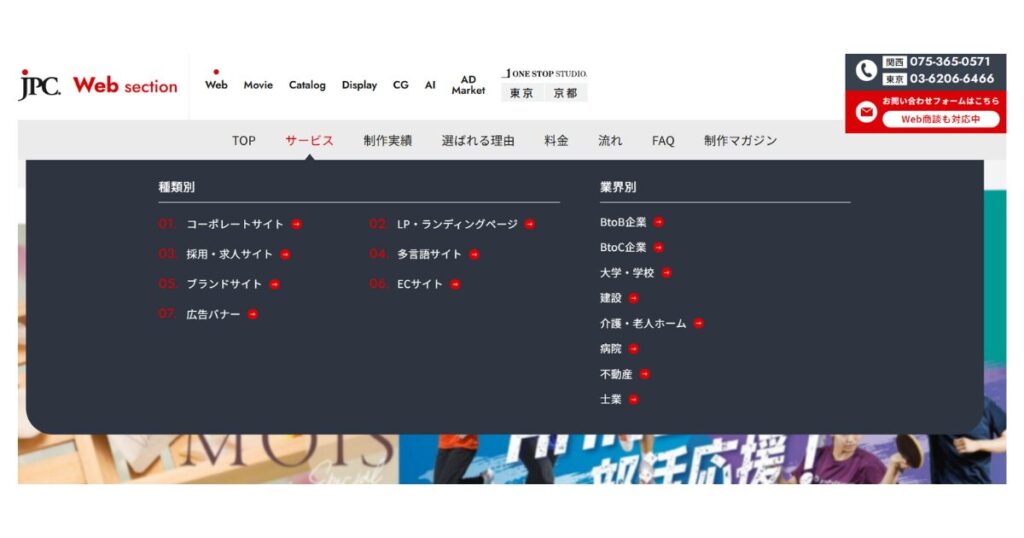Select 東京 under One Stop Studio
Screen dimensions: 1024x538
(521, 93)
